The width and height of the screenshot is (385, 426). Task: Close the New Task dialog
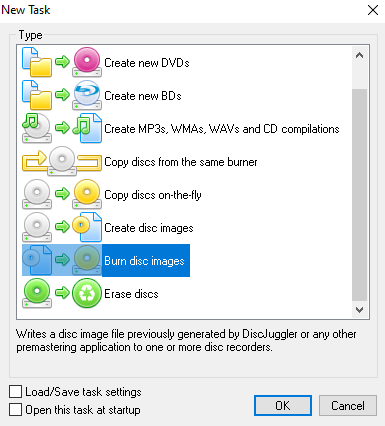pyautogui.click(x=373, y=10)
